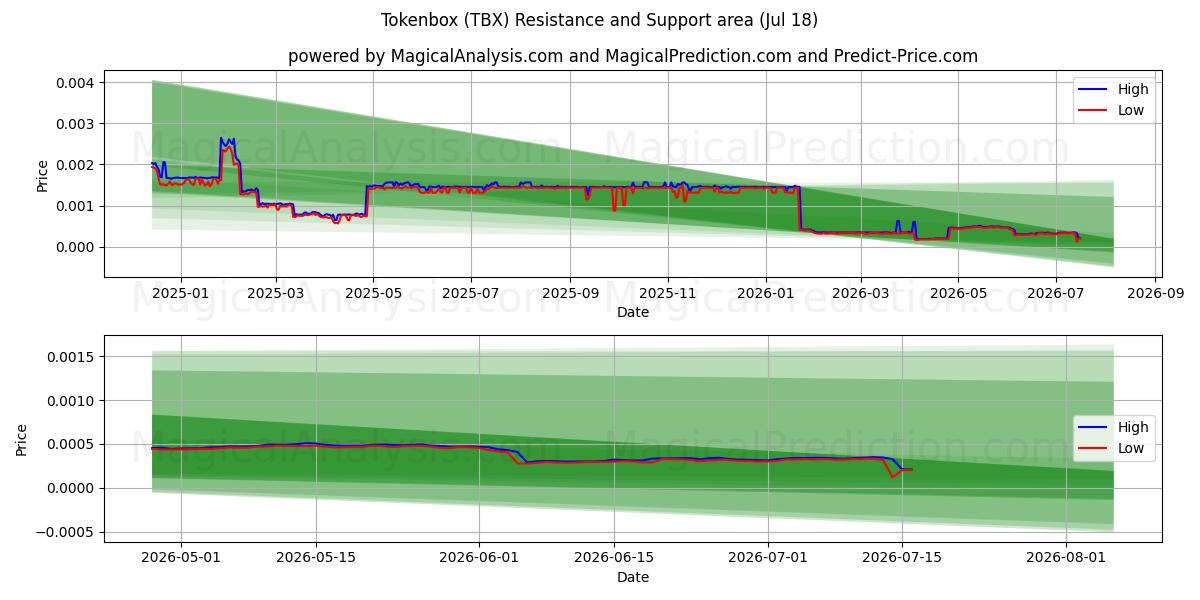Click the '2026-05-15' tick label in the bottom chart

(x=316, y=558)
